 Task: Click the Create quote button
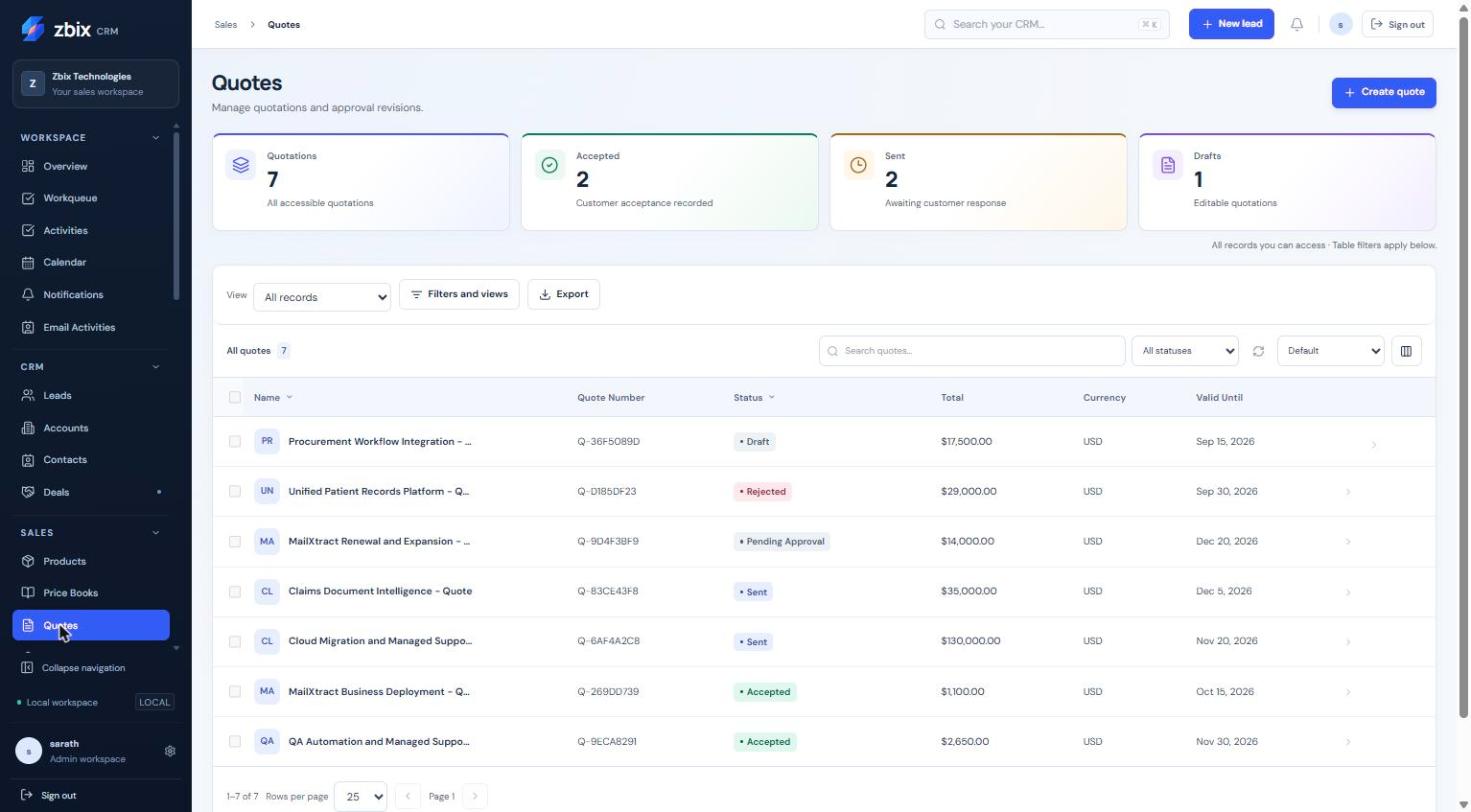1384,92
